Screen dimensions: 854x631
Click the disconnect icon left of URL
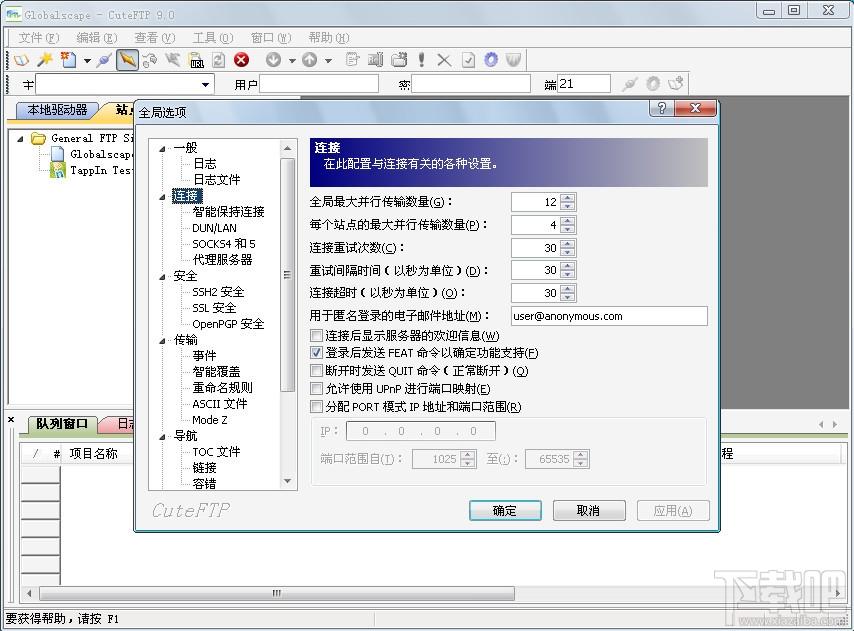(x=173, y=60)
